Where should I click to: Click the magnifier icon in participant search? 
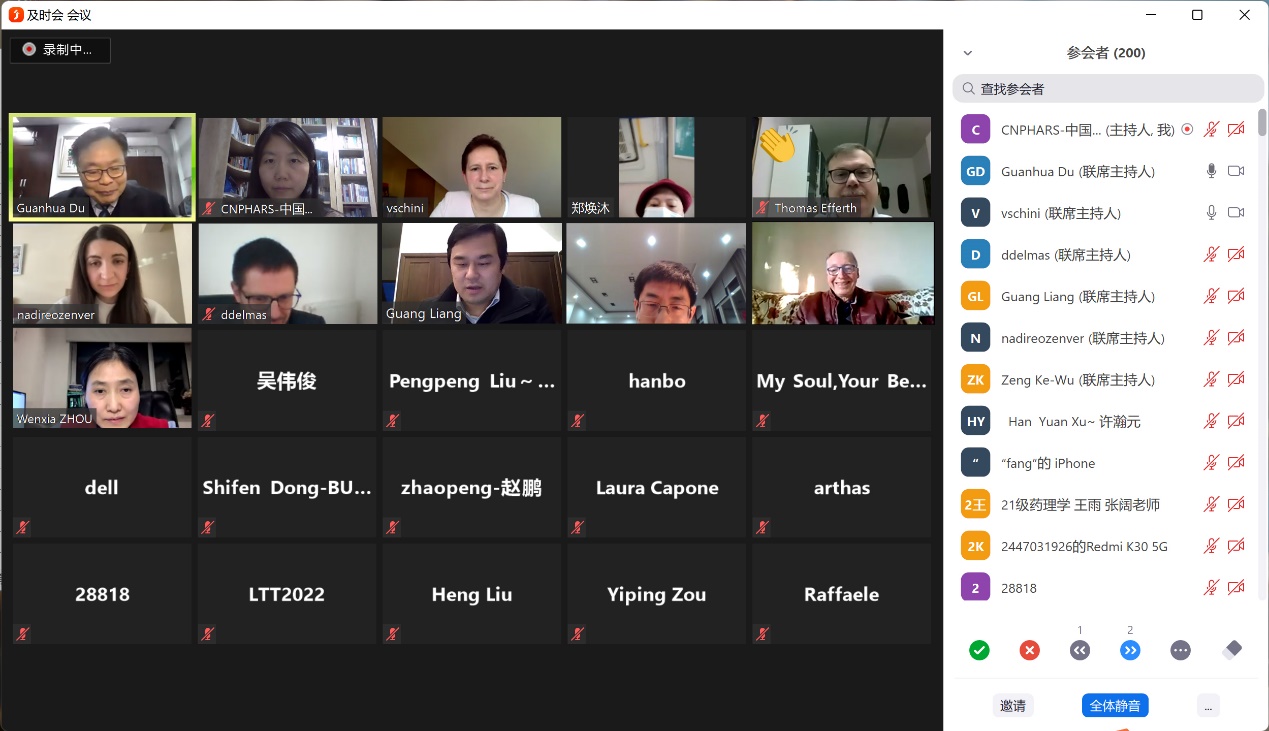point(968,89)
